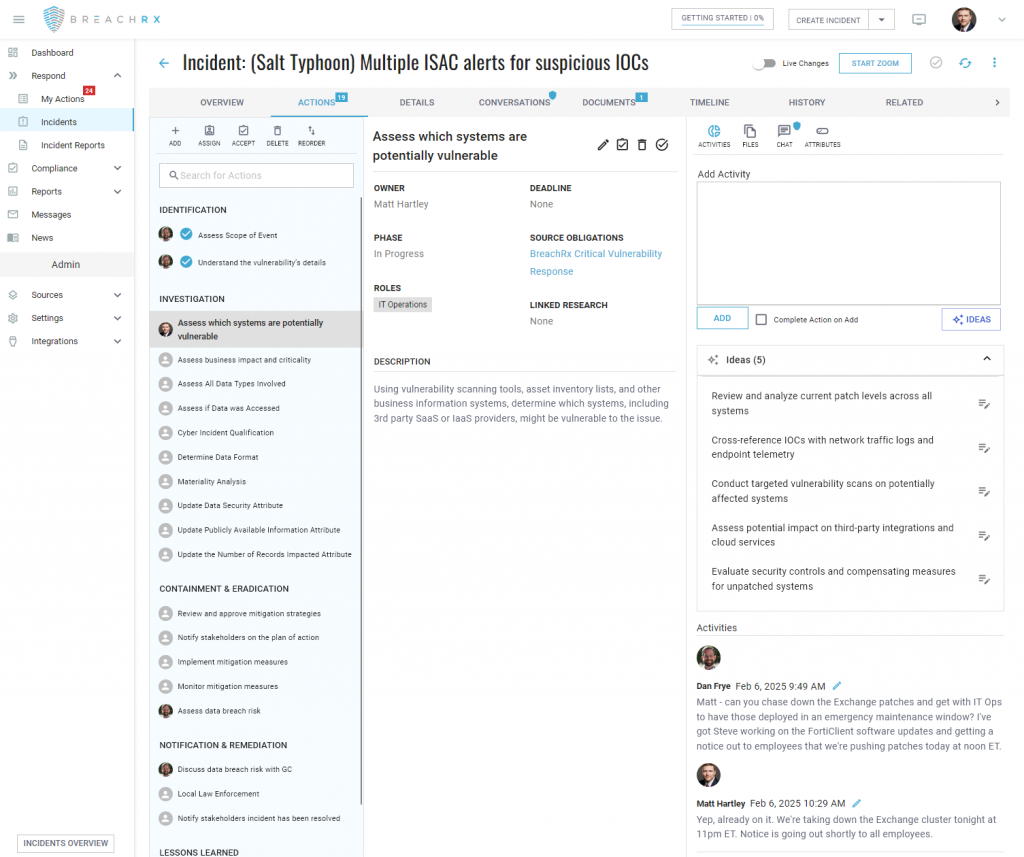Image resolution: width=1024 pixels, height=857 pixels.
Task: Open the BreachRx Critical Vulnerability Response link
Action: [596, 263]
